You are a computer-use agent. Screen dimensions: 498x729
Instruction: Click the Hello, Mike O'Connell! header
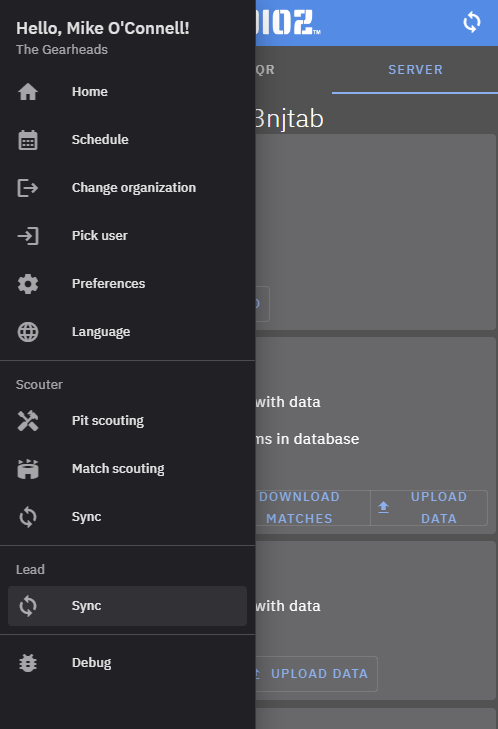(103, 28)
